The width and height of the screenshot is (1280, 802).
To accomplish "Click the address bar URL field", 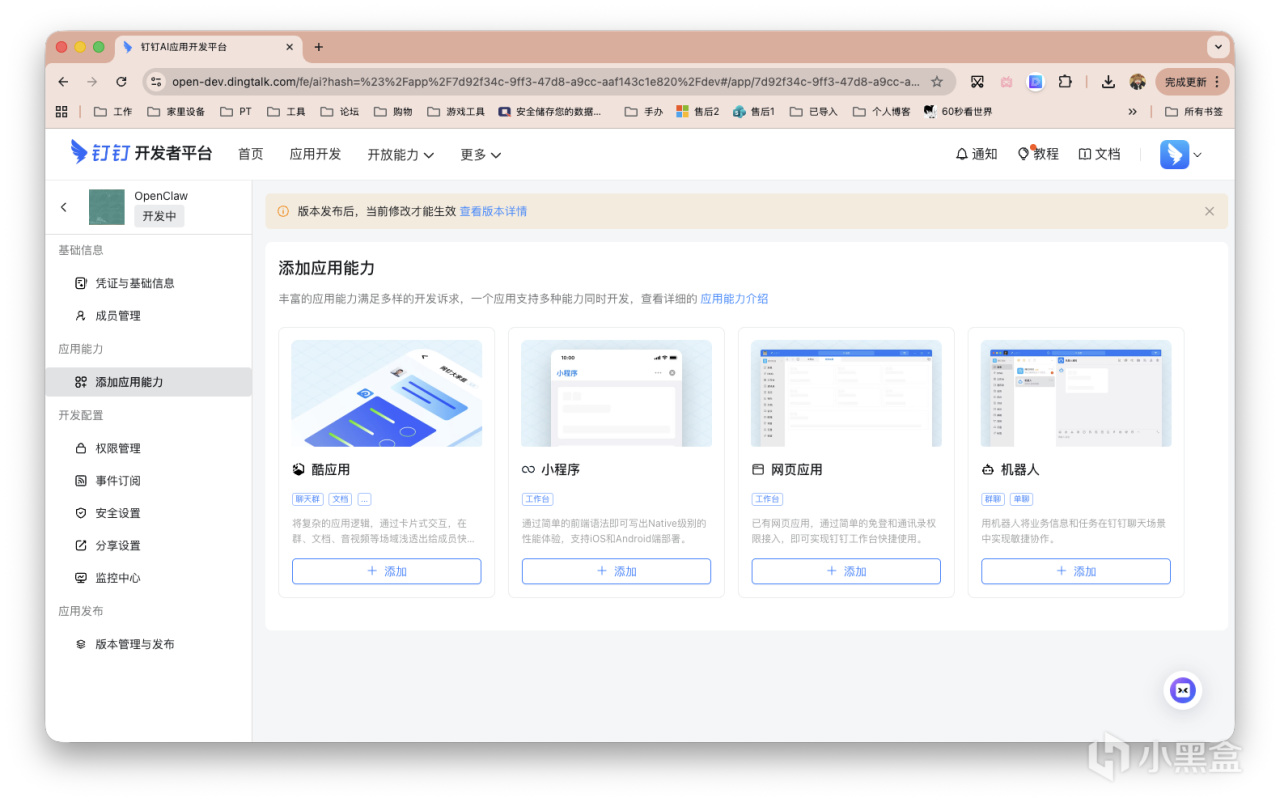I will [545, 82].
